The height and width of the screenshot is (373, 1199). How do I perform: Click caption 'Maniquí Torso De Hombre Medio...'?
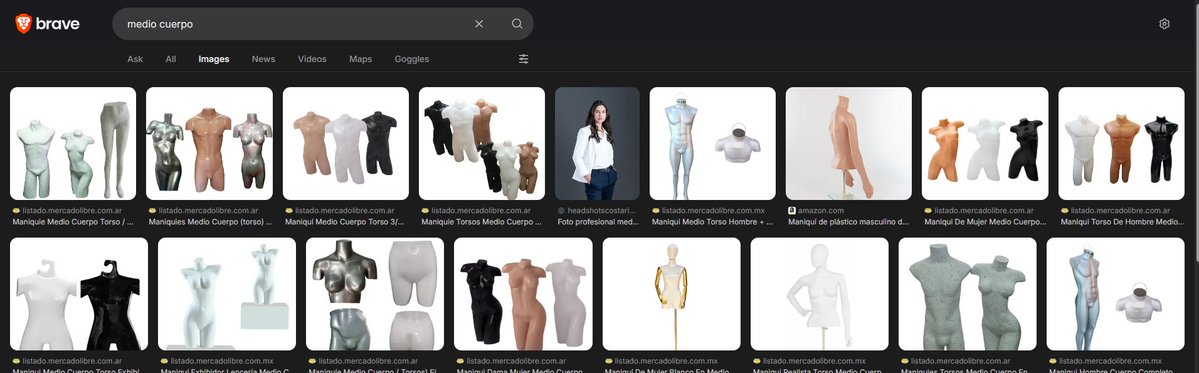pos(1121,222)
